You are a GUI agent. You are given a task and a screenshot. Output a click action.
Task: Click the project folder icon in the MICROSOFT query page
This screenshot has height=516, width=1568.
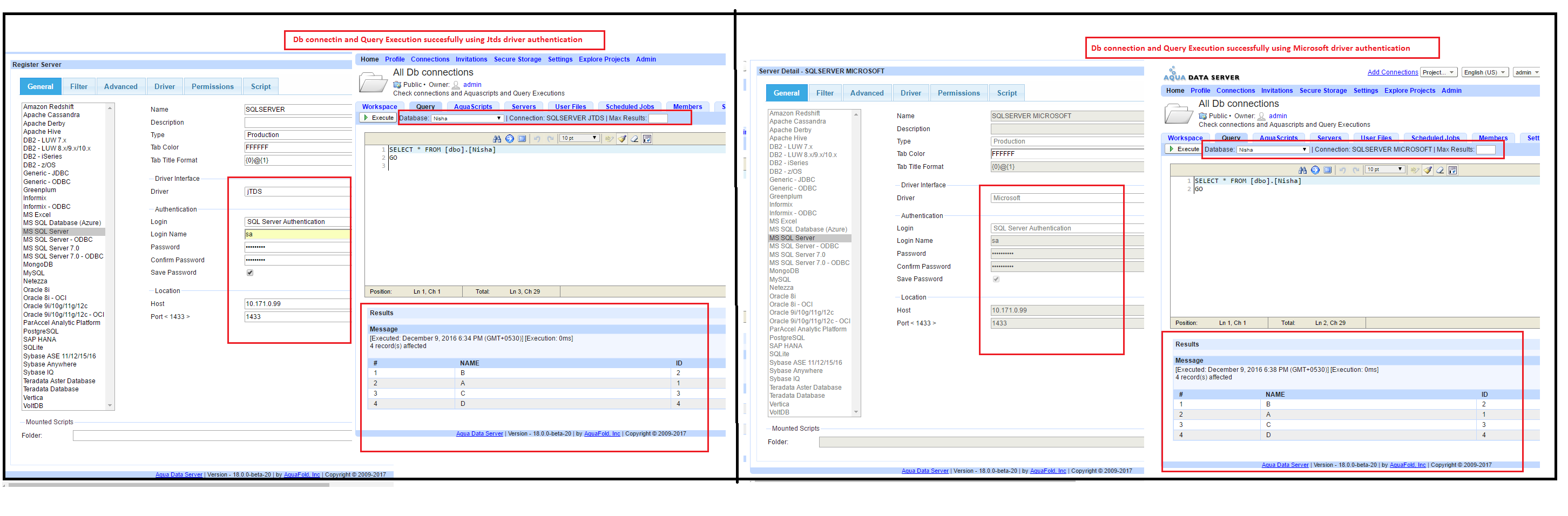click(x=1179, y=113)
